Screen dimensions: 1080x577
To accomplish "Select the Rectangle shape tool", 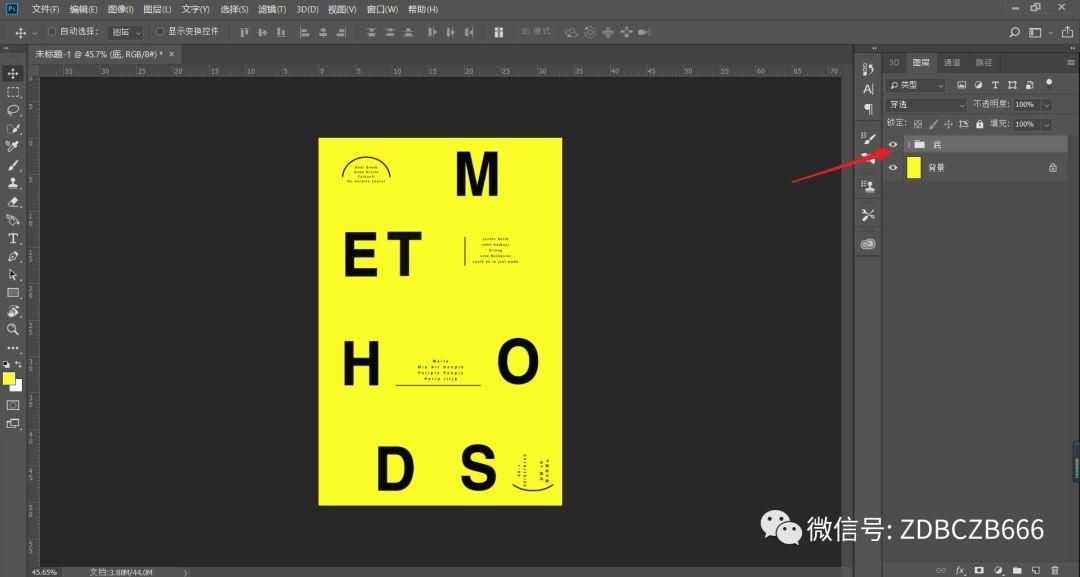I will [13, 293].
